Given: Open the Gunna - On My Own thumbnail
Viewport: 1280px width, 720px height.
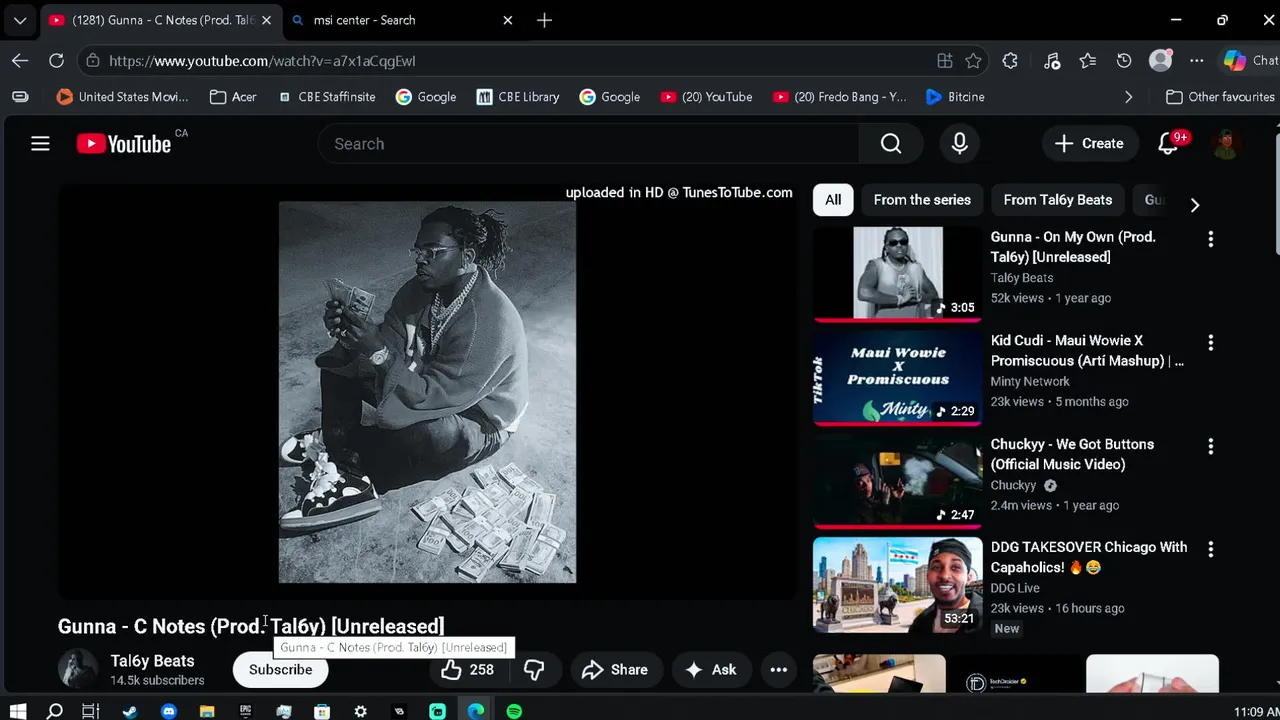Looking at the screenshot, I should coord(898,273).
